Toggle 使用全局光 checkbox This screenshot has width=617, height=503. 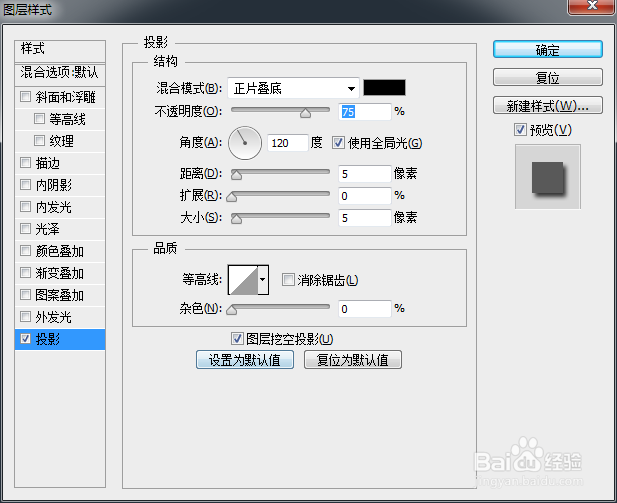click(338, 142)
